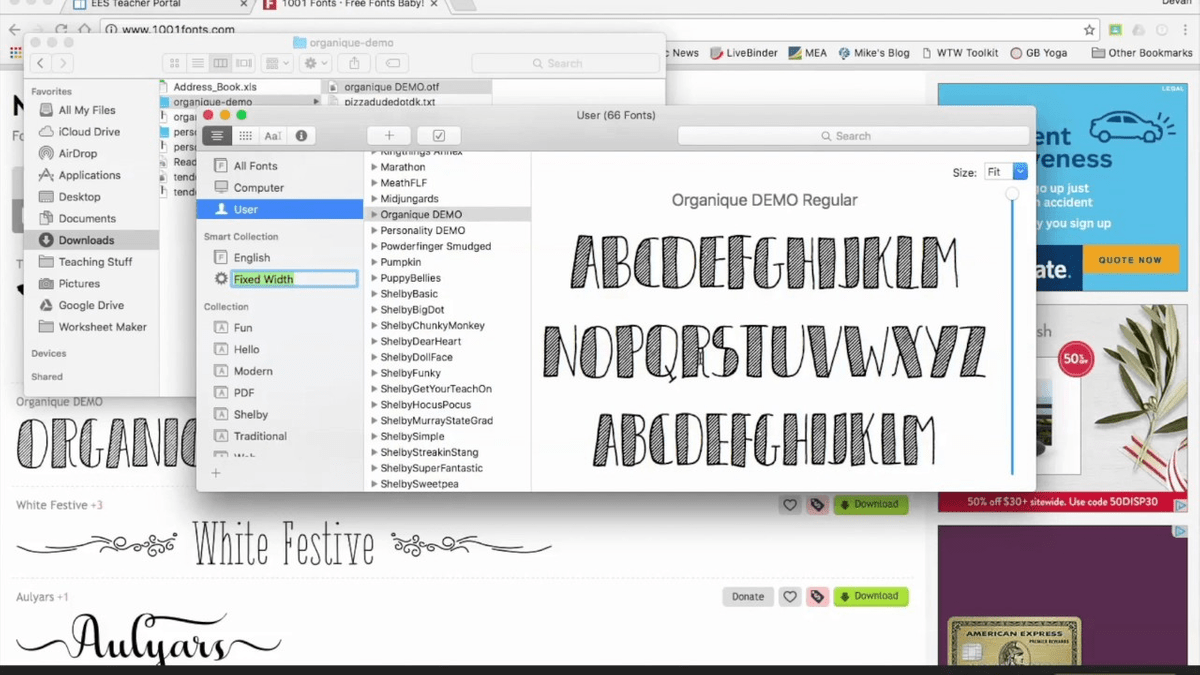Select the User font collection
Screen dimensions: 1200x675
(280, 210)
